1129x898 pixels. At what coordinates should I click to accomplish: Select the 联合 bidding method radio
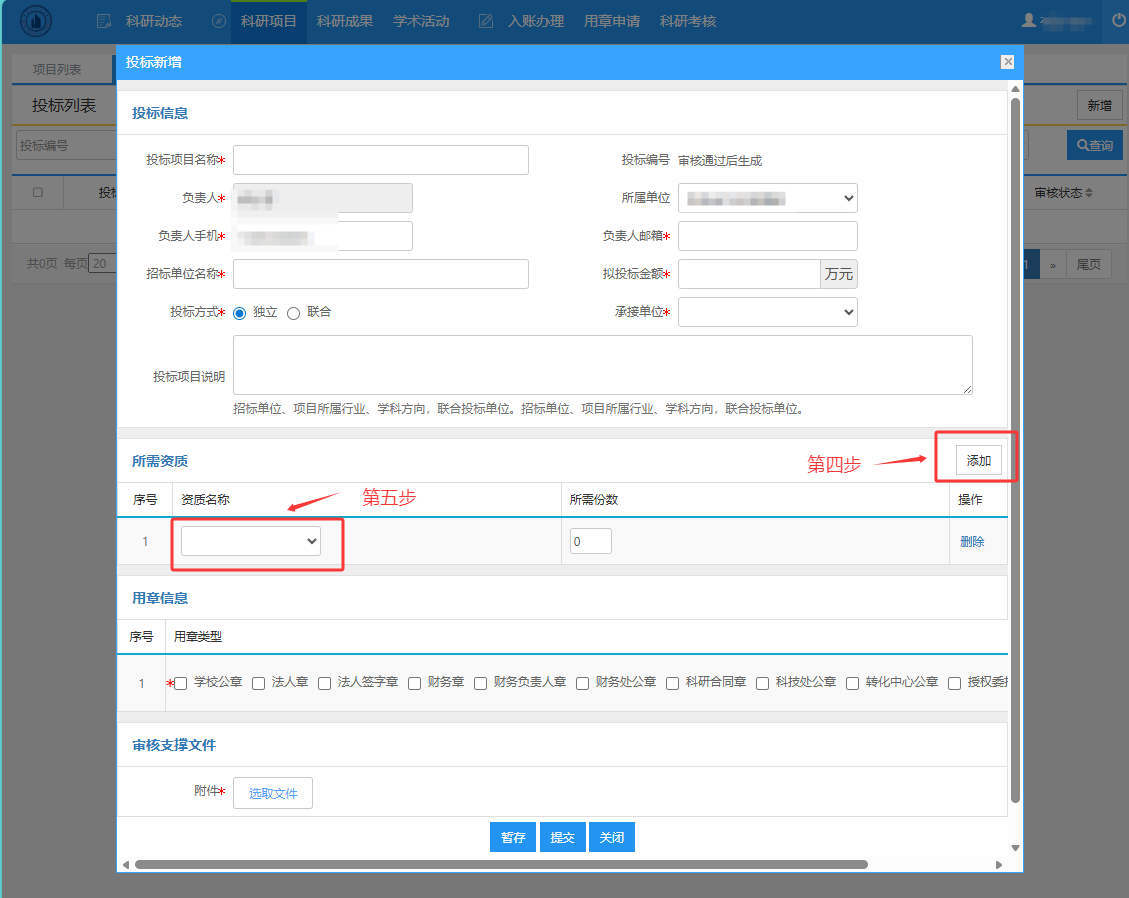tap(294, 313)
